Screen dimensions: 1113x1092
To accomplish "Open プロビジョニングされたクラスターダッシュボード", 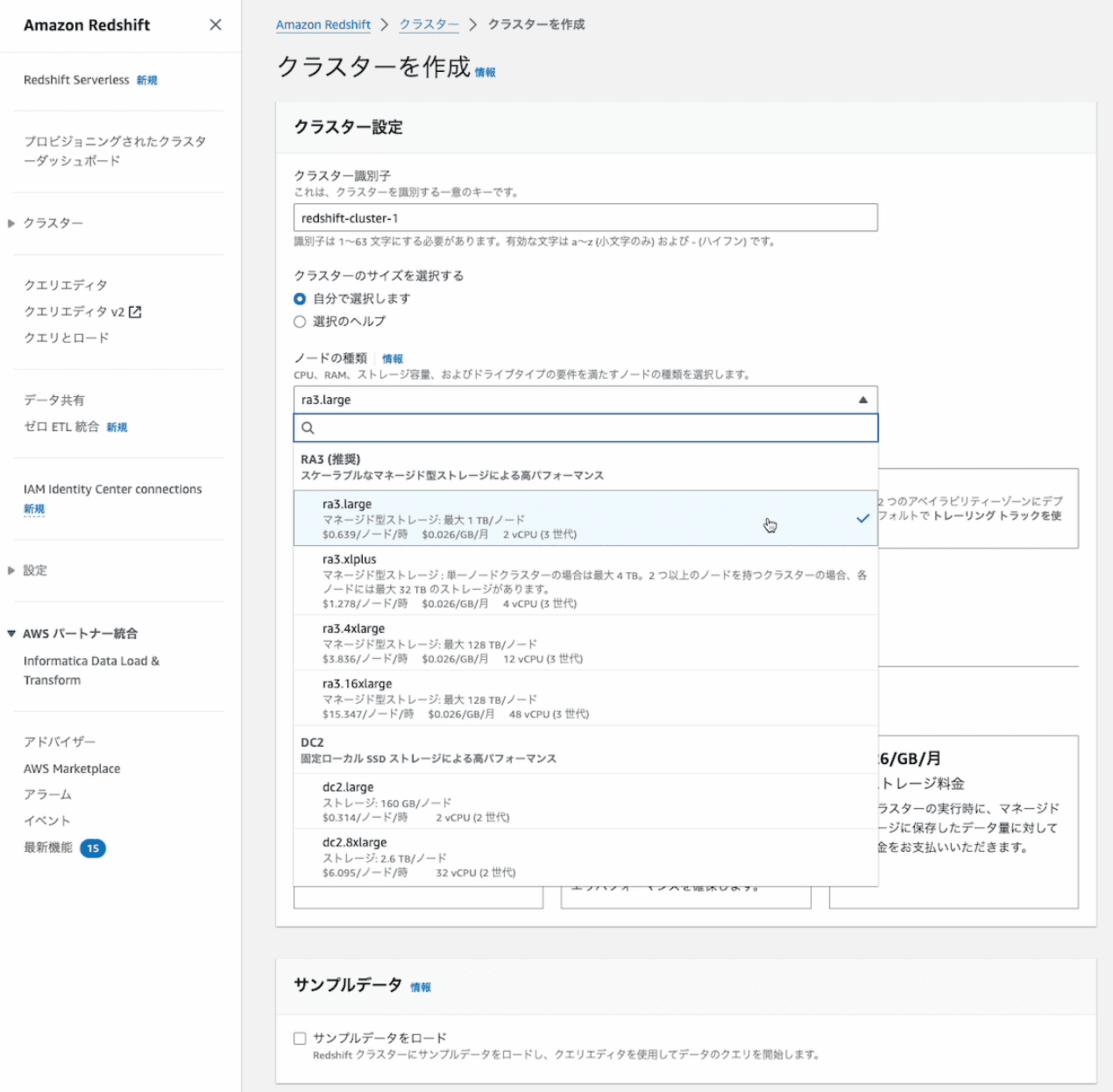I will [115, 151].
